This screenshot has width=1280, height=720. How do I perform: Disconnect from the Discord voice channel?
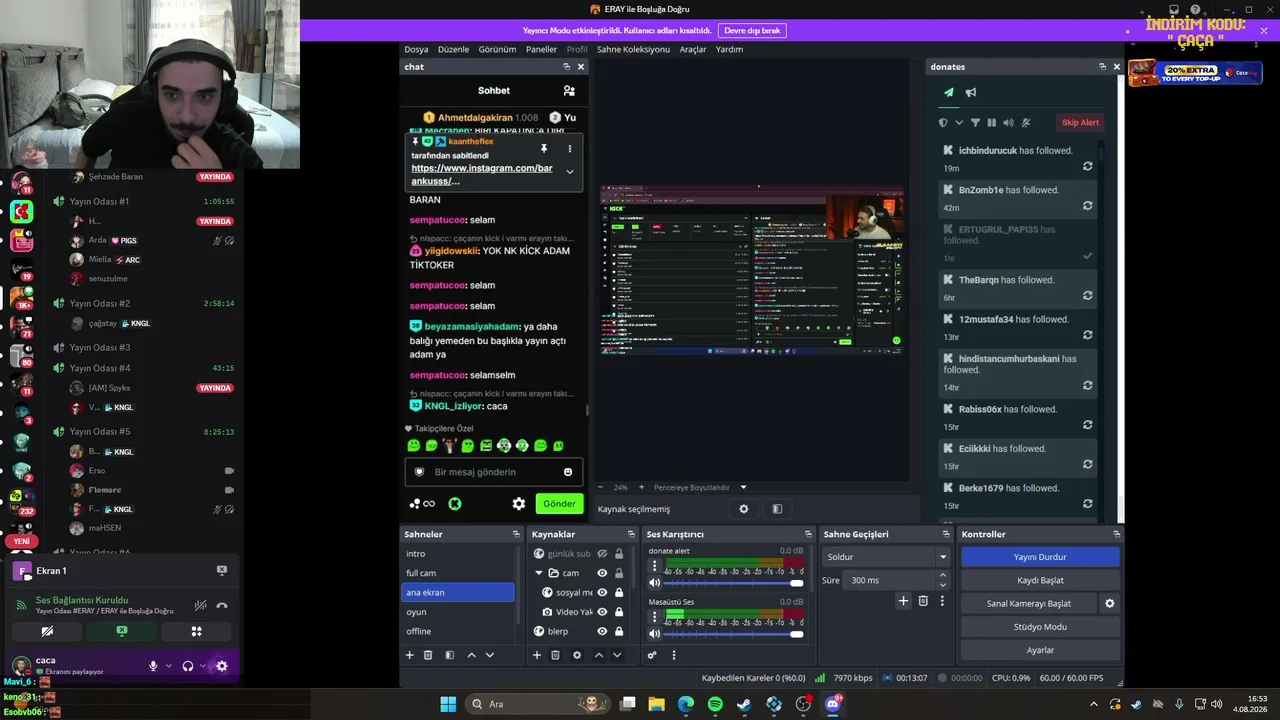[x=222, y=605]
